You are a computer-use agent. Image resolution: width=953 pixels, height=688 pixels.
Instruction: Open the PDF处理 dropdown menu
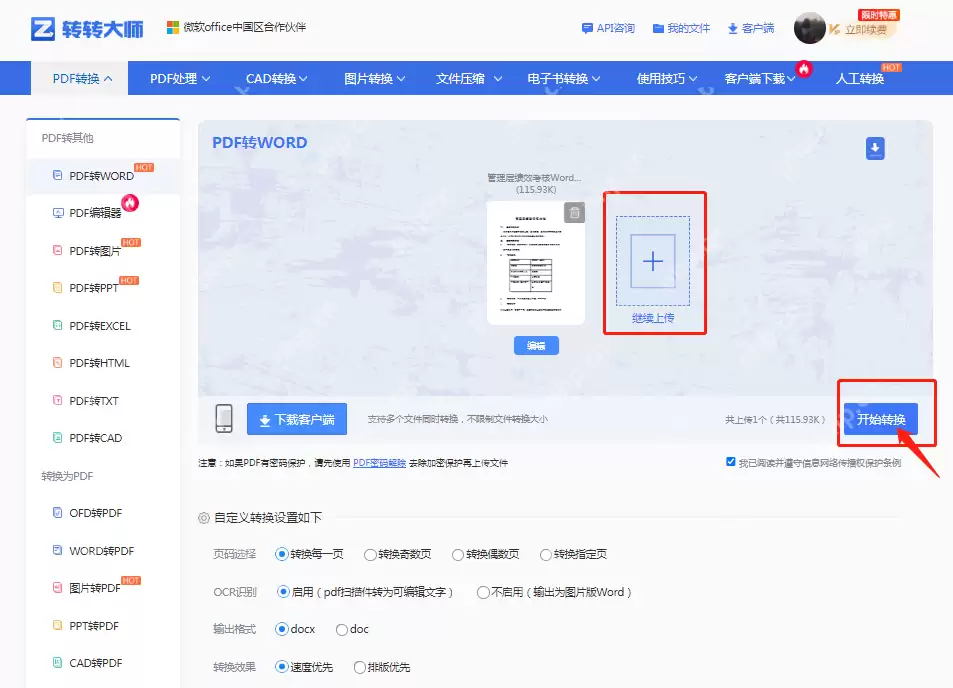click(x=177, y=77)
